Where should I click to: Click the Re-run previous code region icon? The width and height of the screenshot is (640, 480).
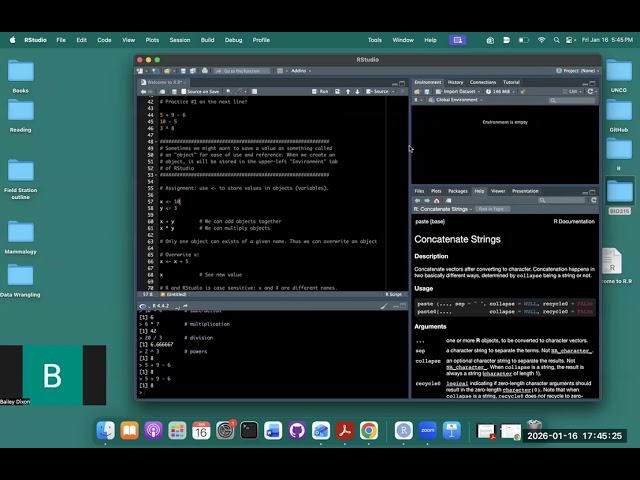coord(337,91)
